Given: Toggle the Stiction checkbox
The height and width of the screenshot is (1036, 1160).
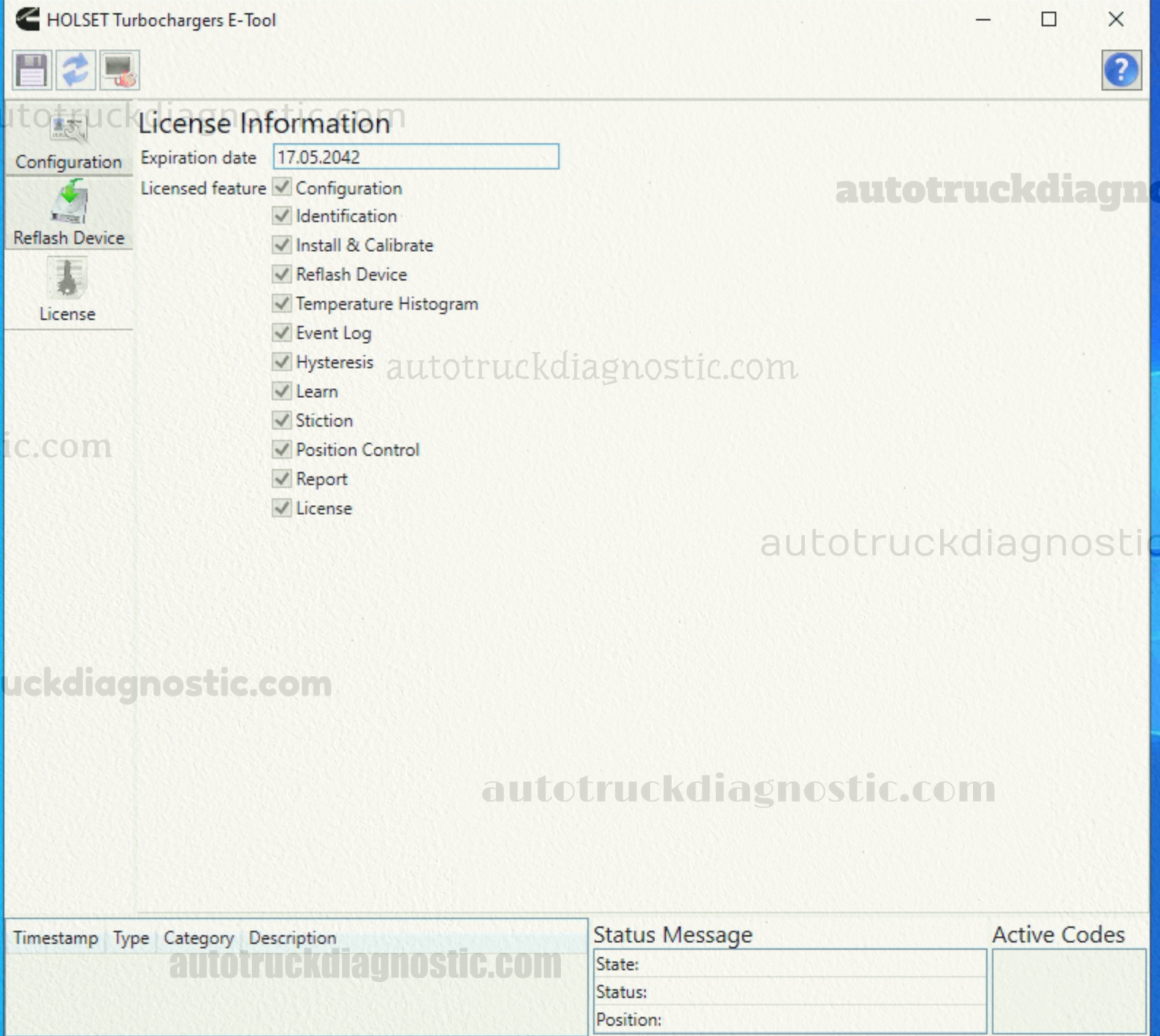Looking at the screenshot, I should pos(282,420).
